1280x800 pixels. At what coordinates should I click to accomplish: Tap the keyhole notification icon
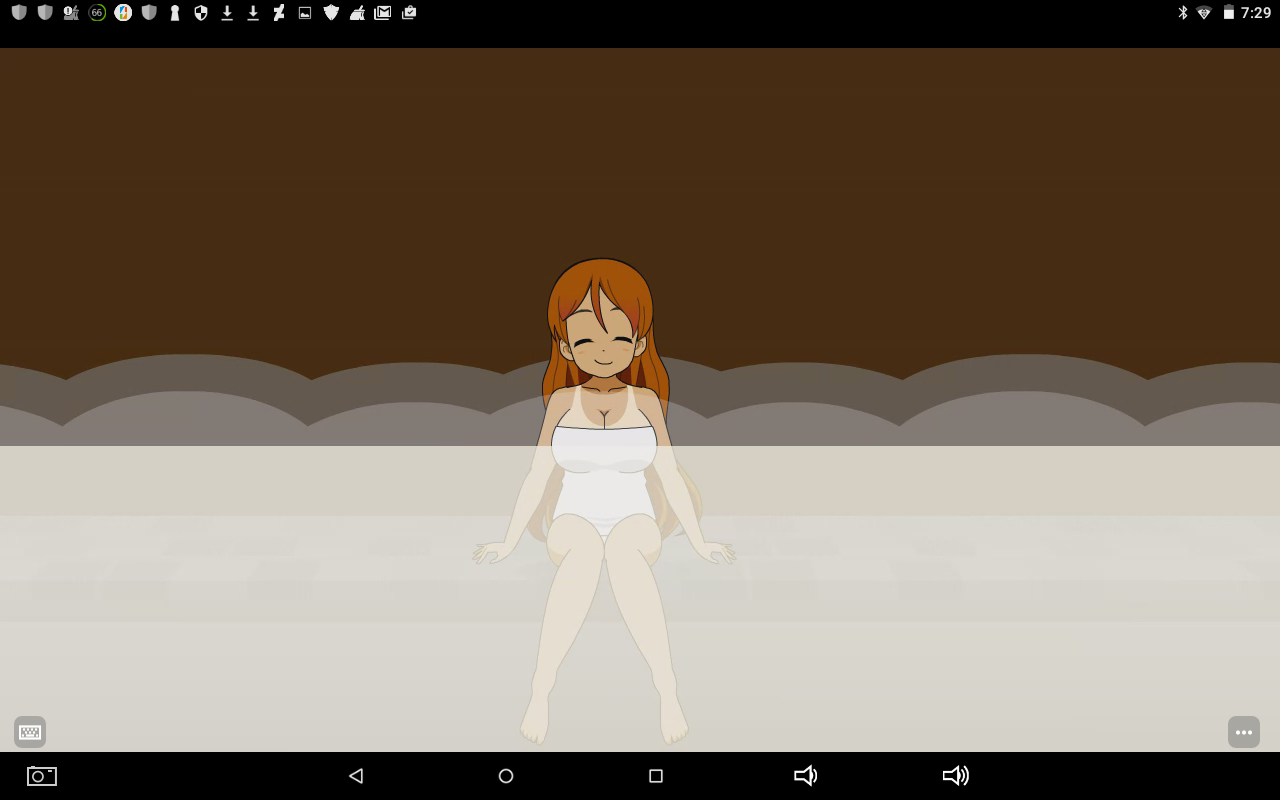click(175, 13)
